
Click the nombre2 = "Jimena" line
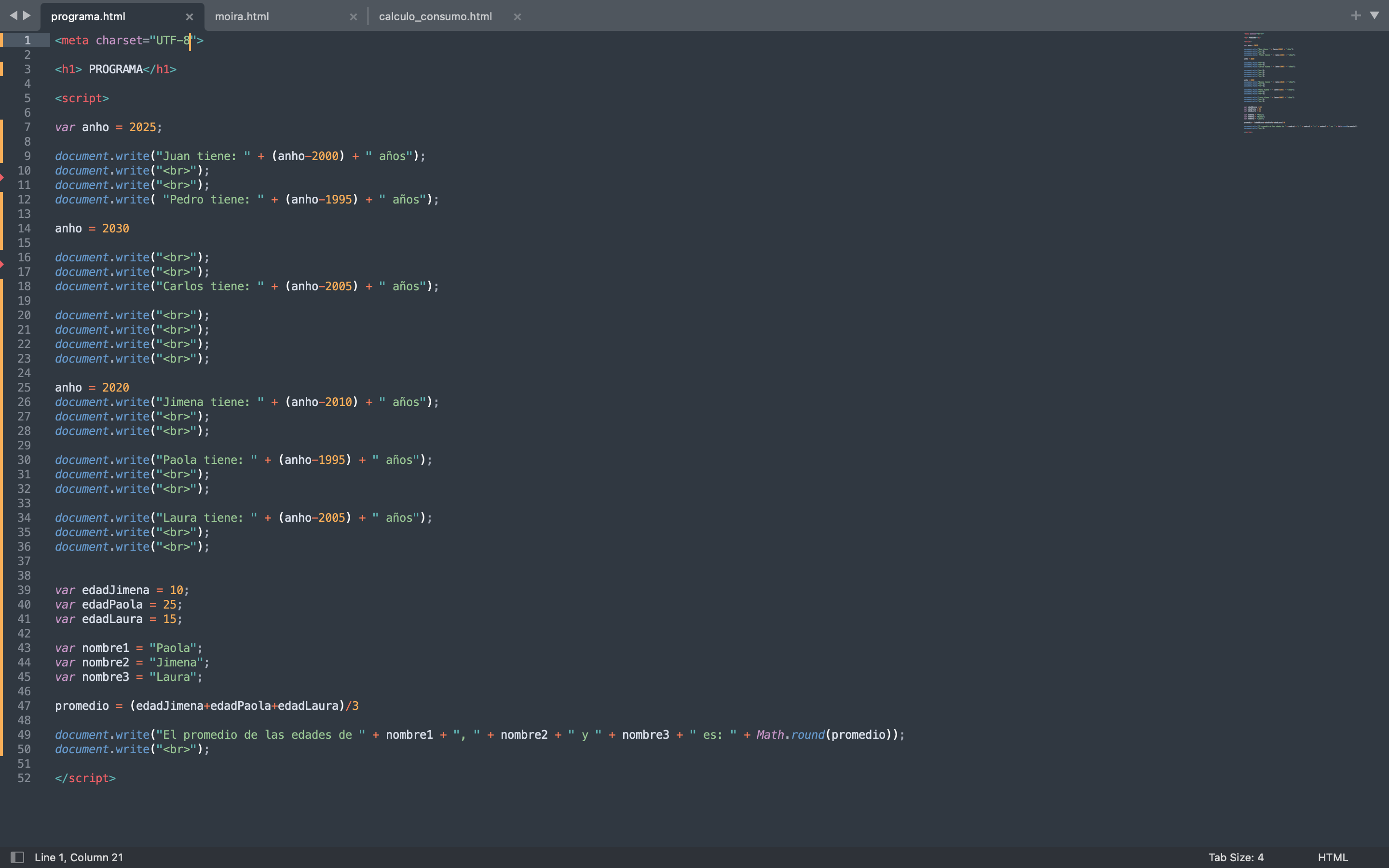pyautogui.click(x=132, y=663)
